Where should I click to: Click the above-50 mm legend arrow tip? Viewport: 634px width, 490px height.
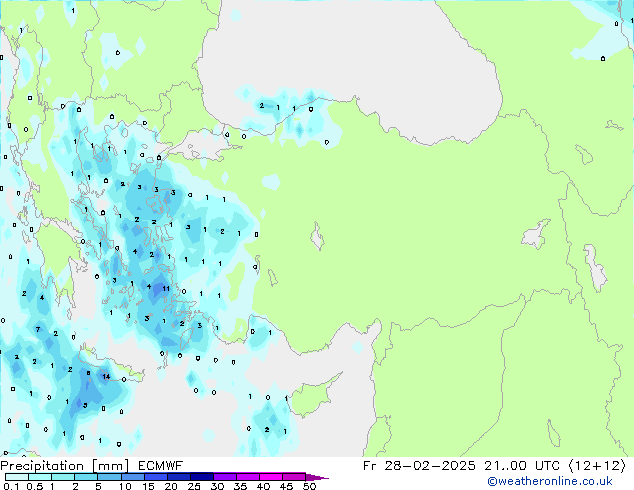pos(317,477)
